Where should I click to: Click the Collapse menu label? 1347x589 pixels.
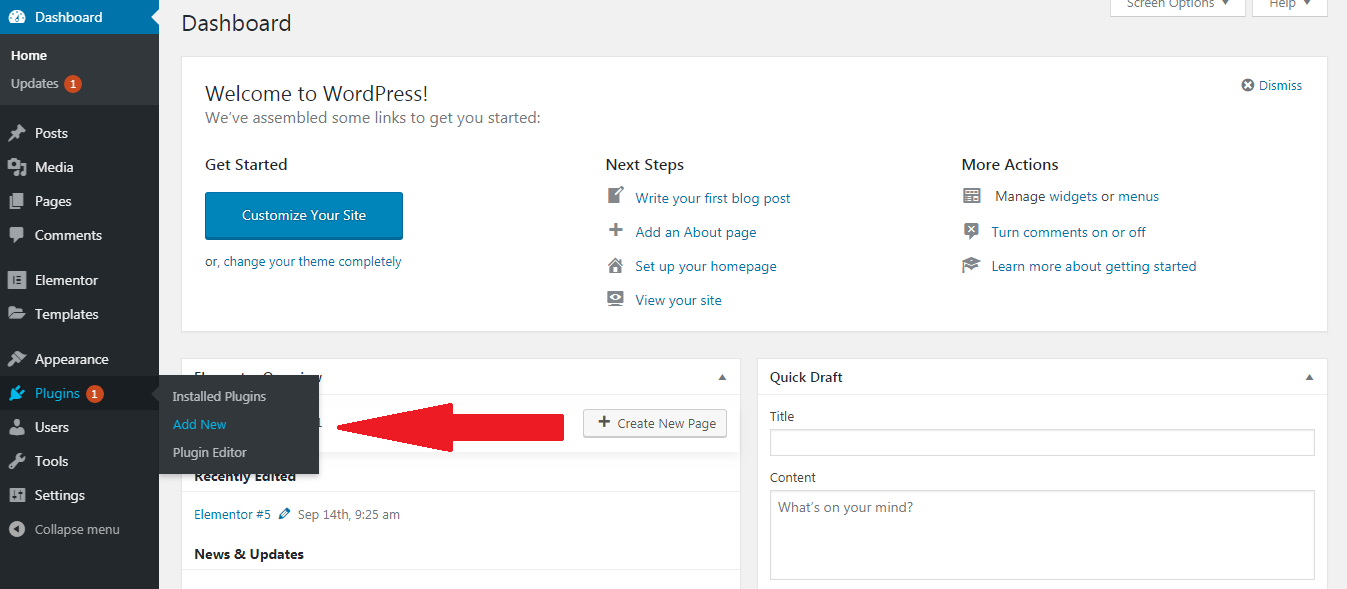coord(77,529)
